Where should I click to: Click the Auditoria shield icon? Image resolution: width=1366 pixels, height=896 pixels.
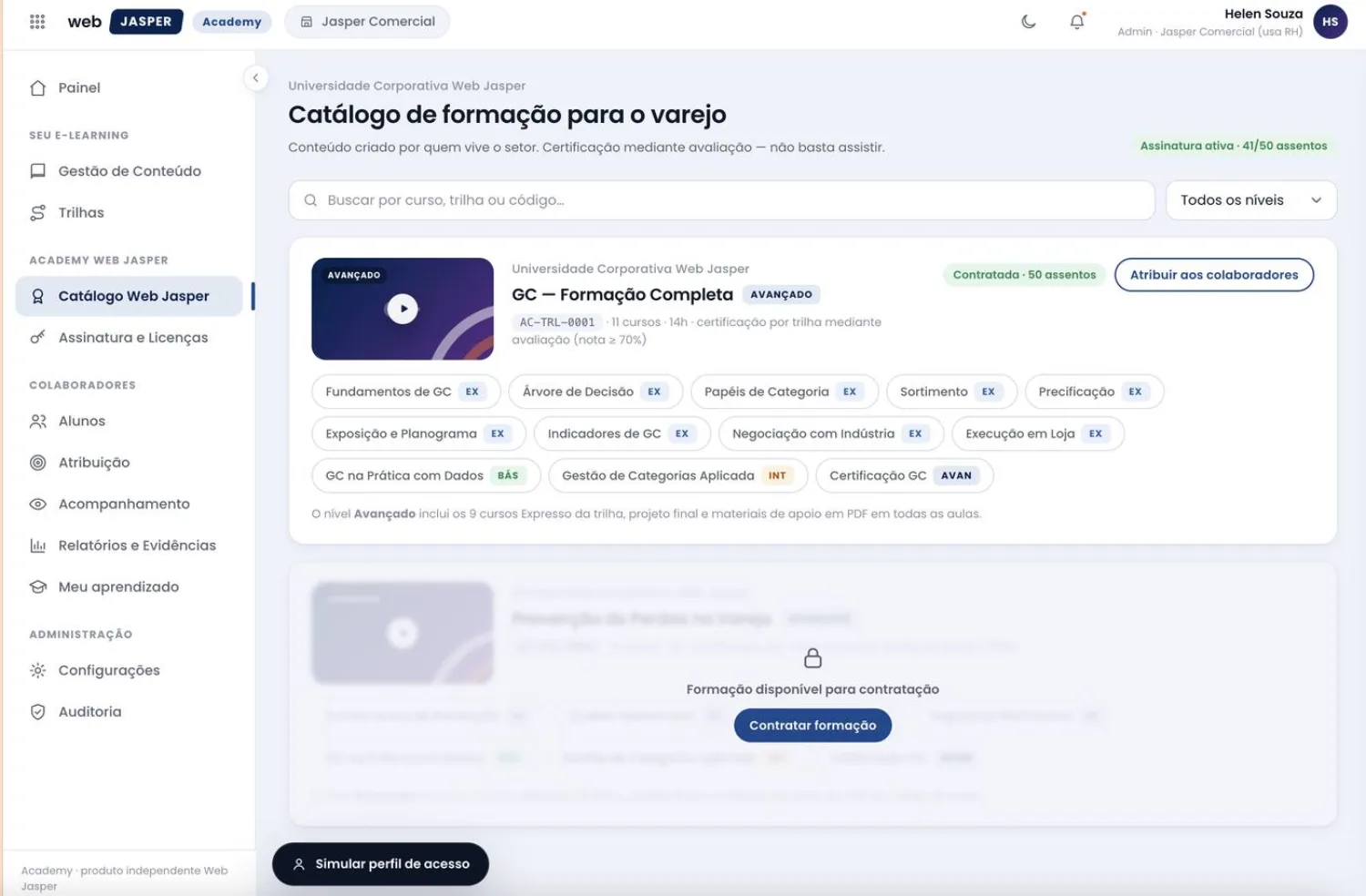[37, 712]
